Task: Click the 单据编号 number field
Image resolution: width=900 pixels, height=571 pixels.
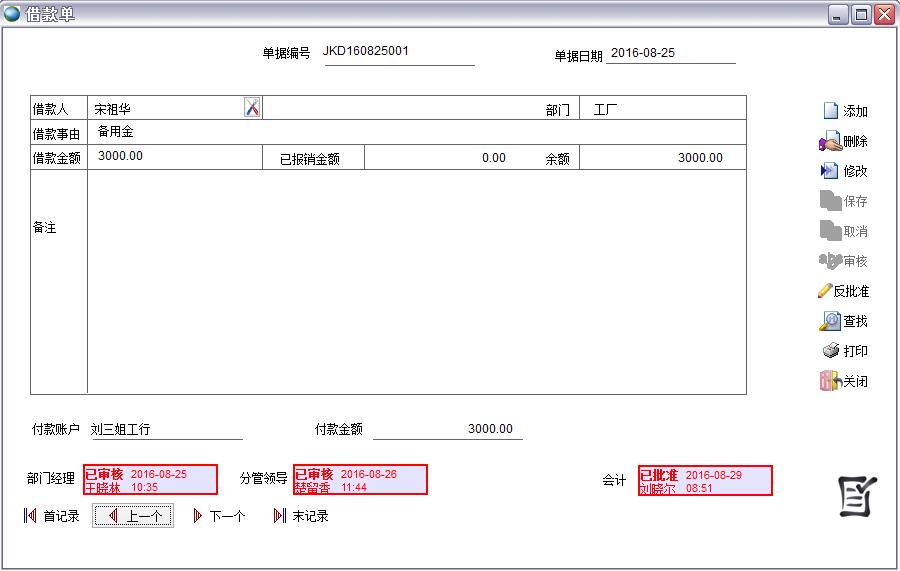Action: tap(398, 52)
